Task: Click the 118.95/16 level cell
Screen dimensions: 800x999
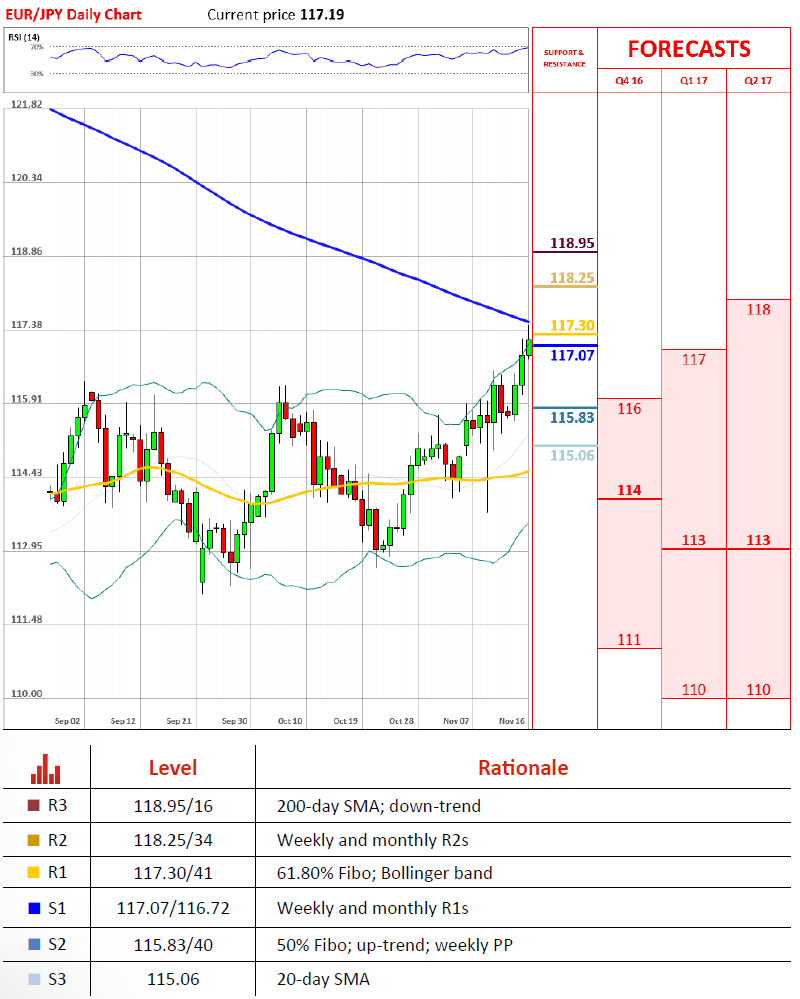Action: click(173, 807)
